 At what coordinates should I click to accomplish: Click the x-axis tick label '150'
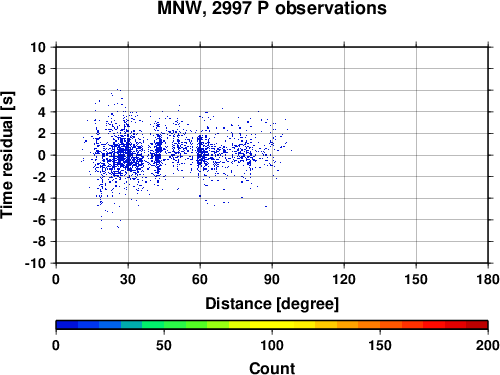click(x=416, y=279)
